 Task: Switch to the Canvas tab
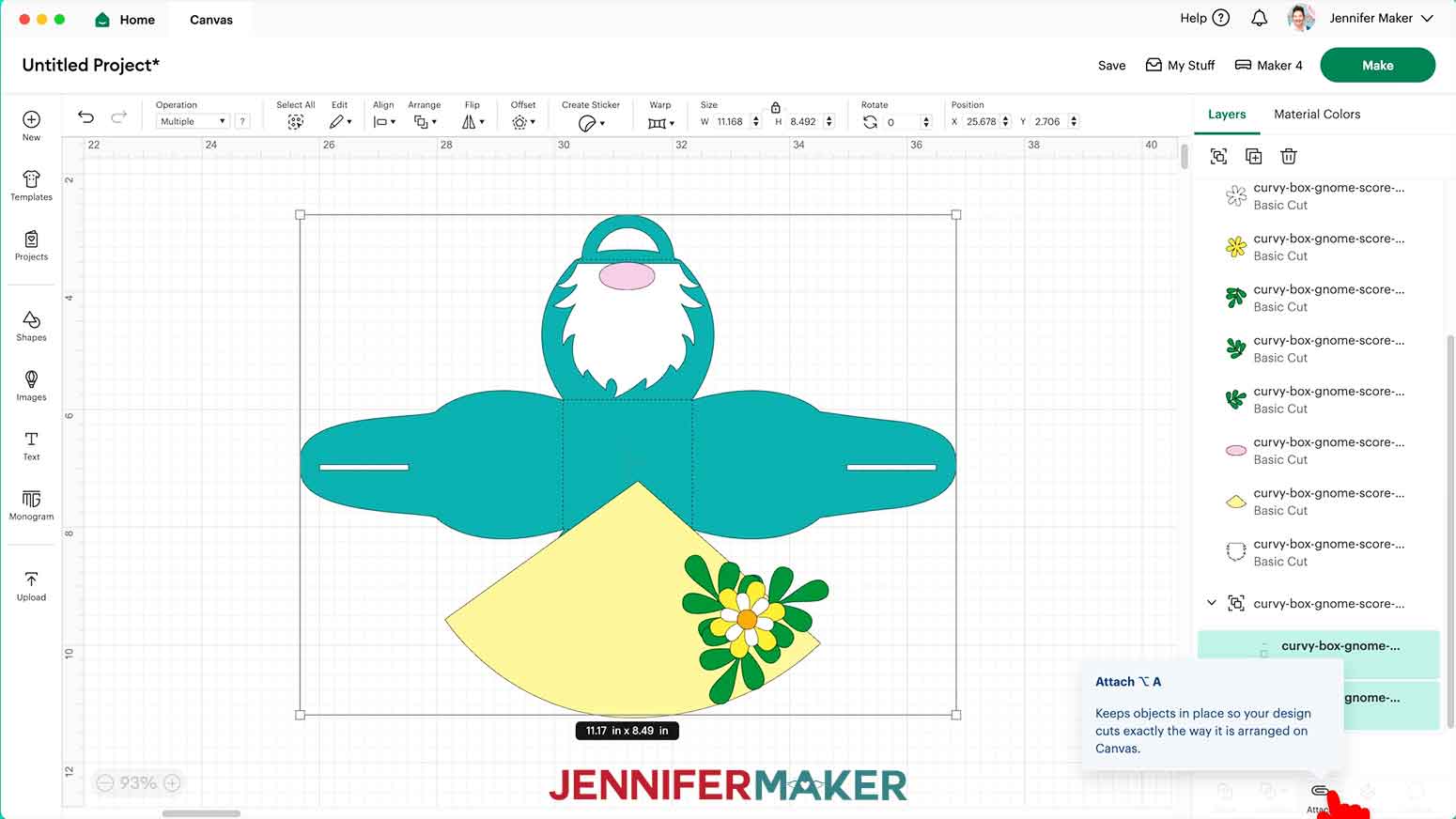(211, 20)
